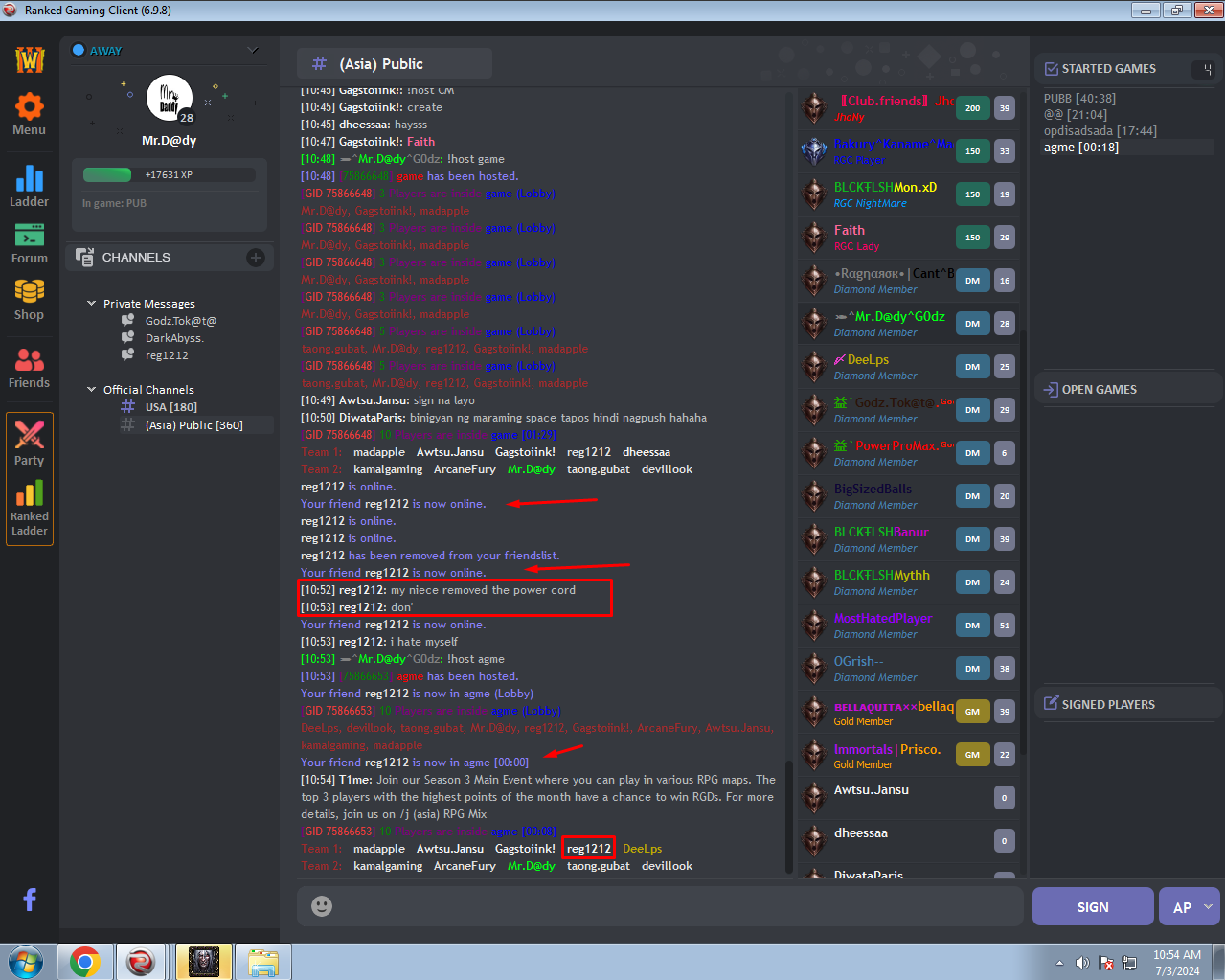Viewport: 1225px width, 980px height.
Task: Click the avatar icon next to BLCKFLSHMythh
Action: [814, 582]
